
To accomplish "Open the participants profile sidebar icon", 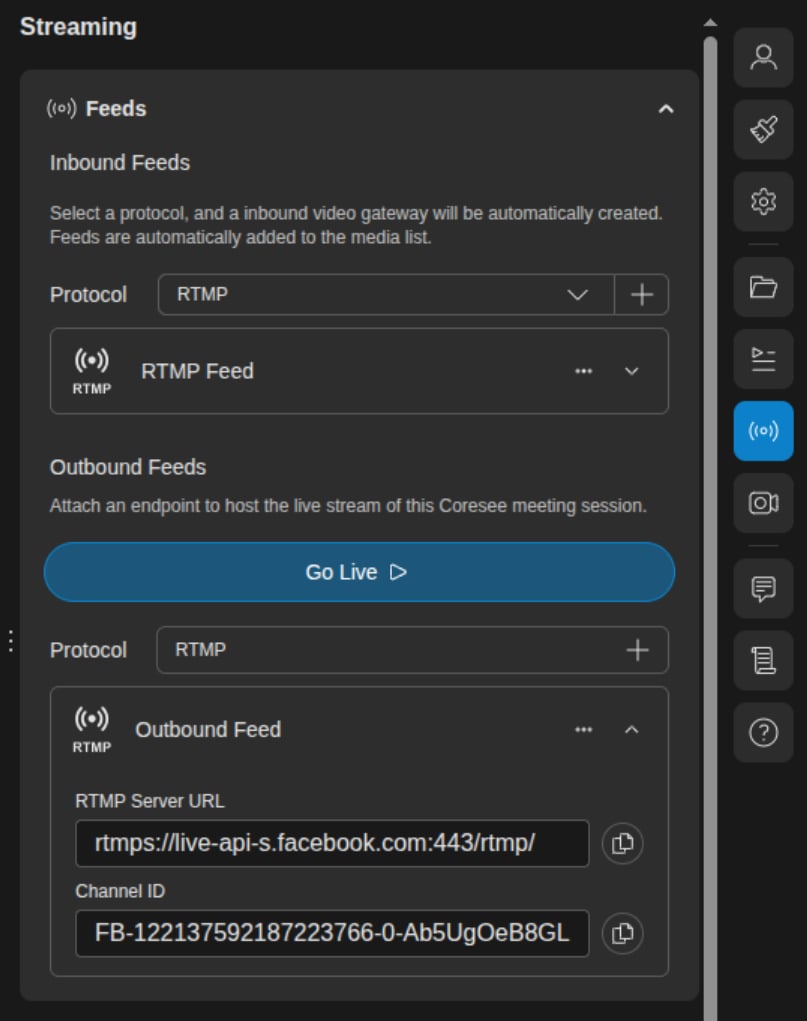I will [x=763, y=57].
